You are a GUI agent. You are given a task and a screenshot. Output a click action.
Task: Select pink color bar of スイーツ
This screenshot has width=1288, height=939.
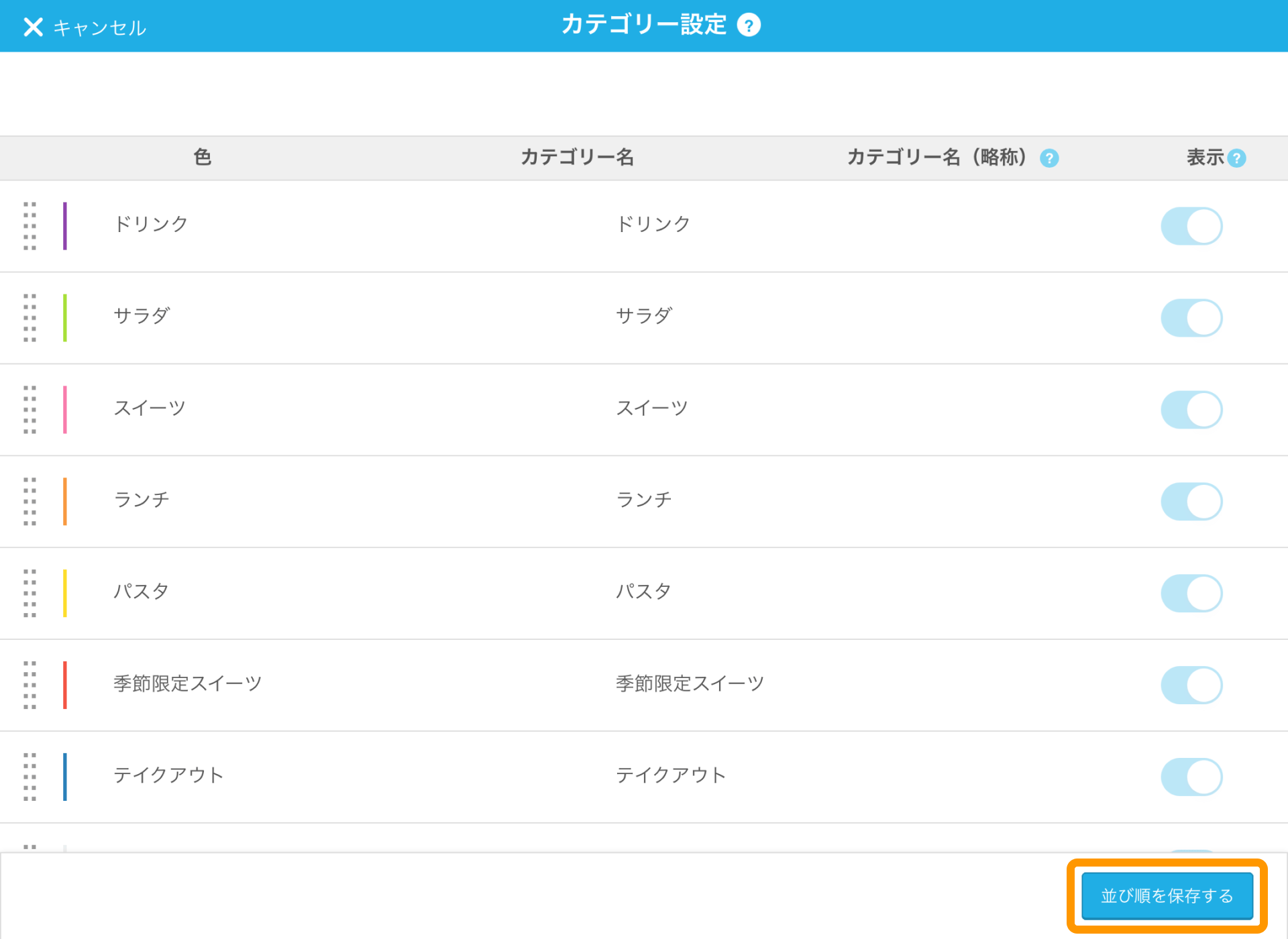point(65,410)
